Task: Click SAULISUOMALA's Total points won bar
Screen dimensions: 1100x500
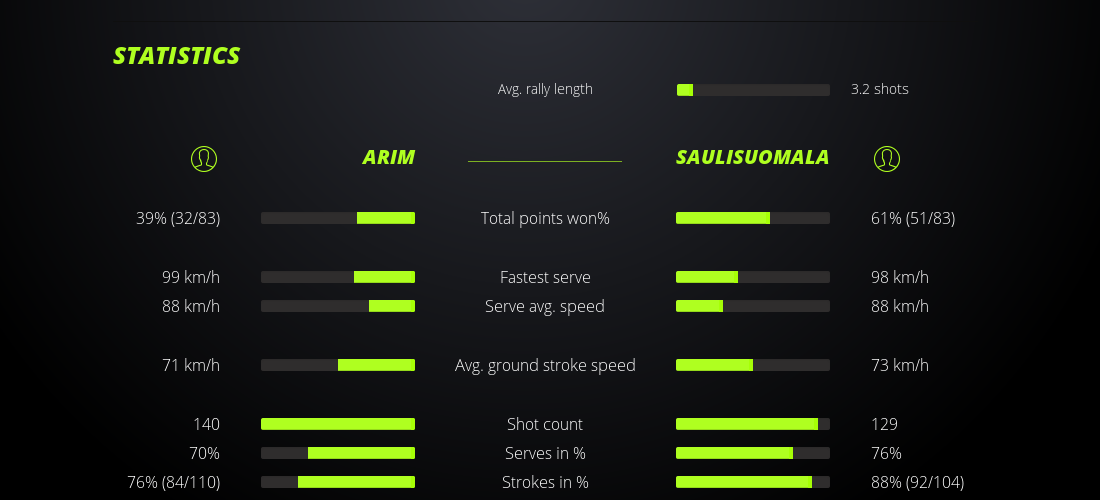Action: click(x=753, y=218)
